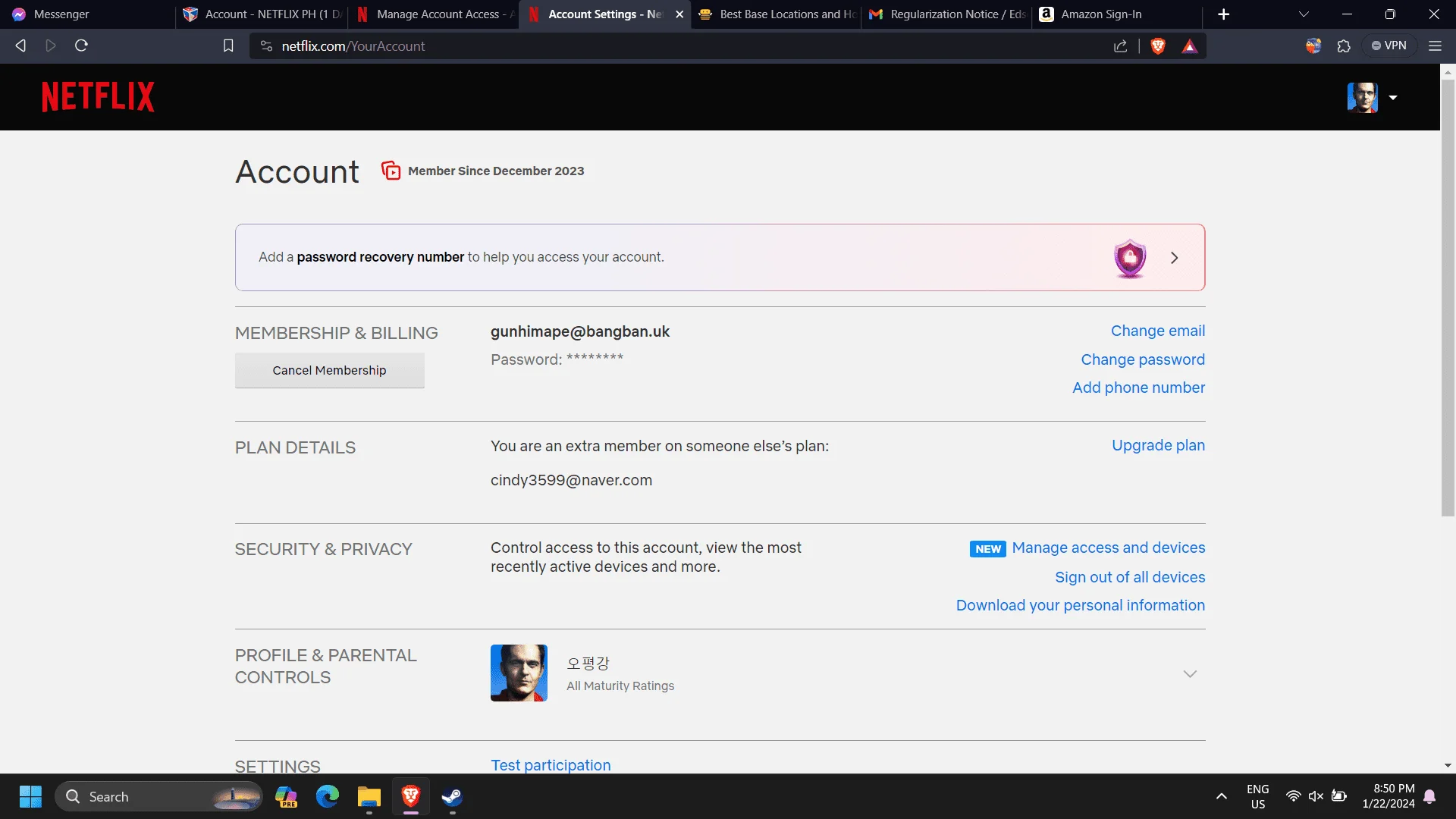Open password recovery number banner arrow
1456x819 pixels.
[1174, 258]
